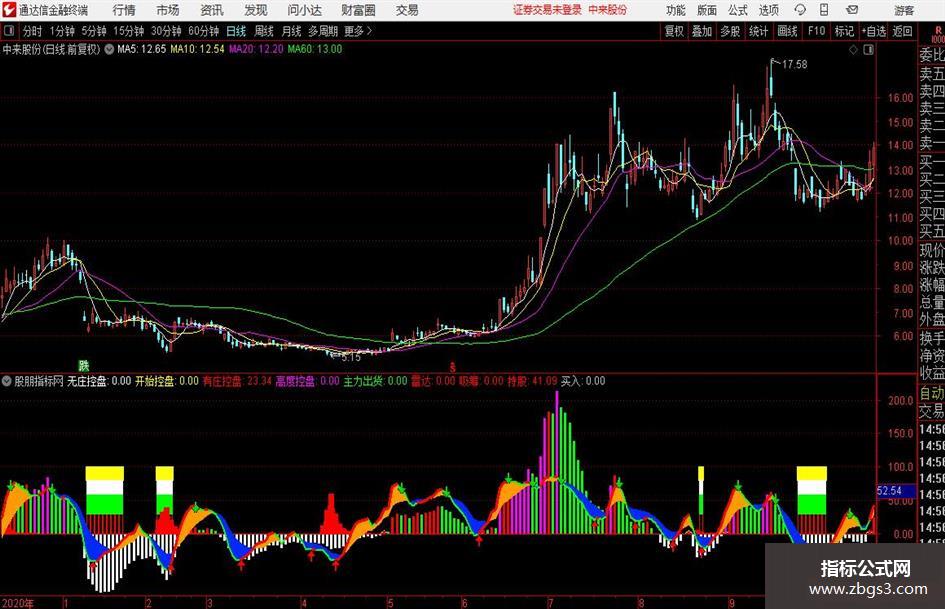Open the 选项 menu
Image resolution: width=945 pixels, height=609 pixels.
pos(769,10)
